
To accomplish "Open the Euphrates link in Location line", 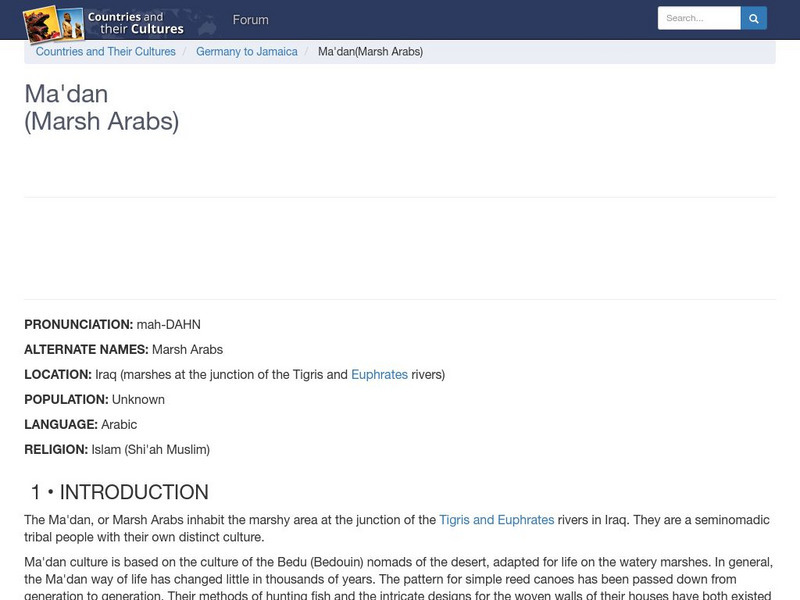I will click(379, 375).
